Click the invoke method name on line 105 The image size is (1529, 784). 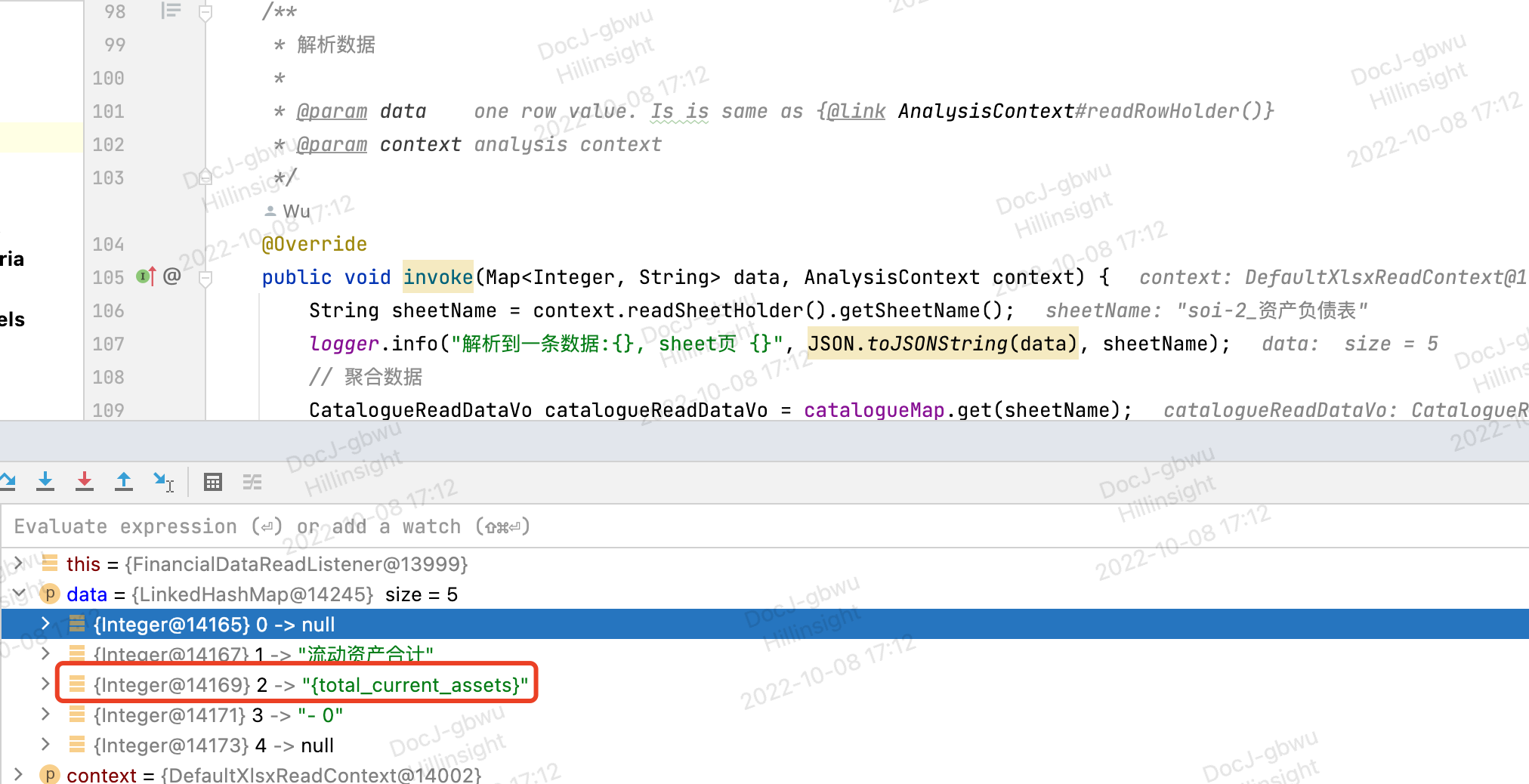coord(438,277)
